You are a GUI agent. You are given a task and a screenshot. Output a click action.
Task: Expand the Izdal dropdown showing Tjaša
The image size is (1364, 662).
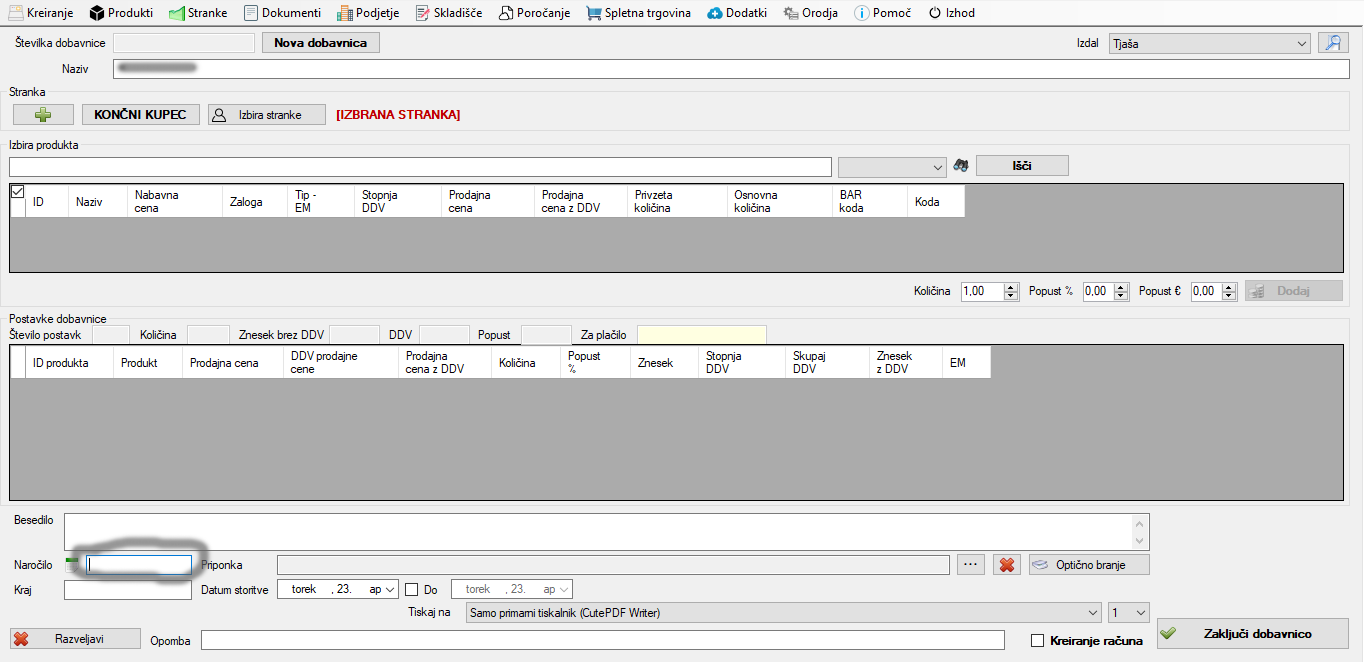[x=1301, y=44]
